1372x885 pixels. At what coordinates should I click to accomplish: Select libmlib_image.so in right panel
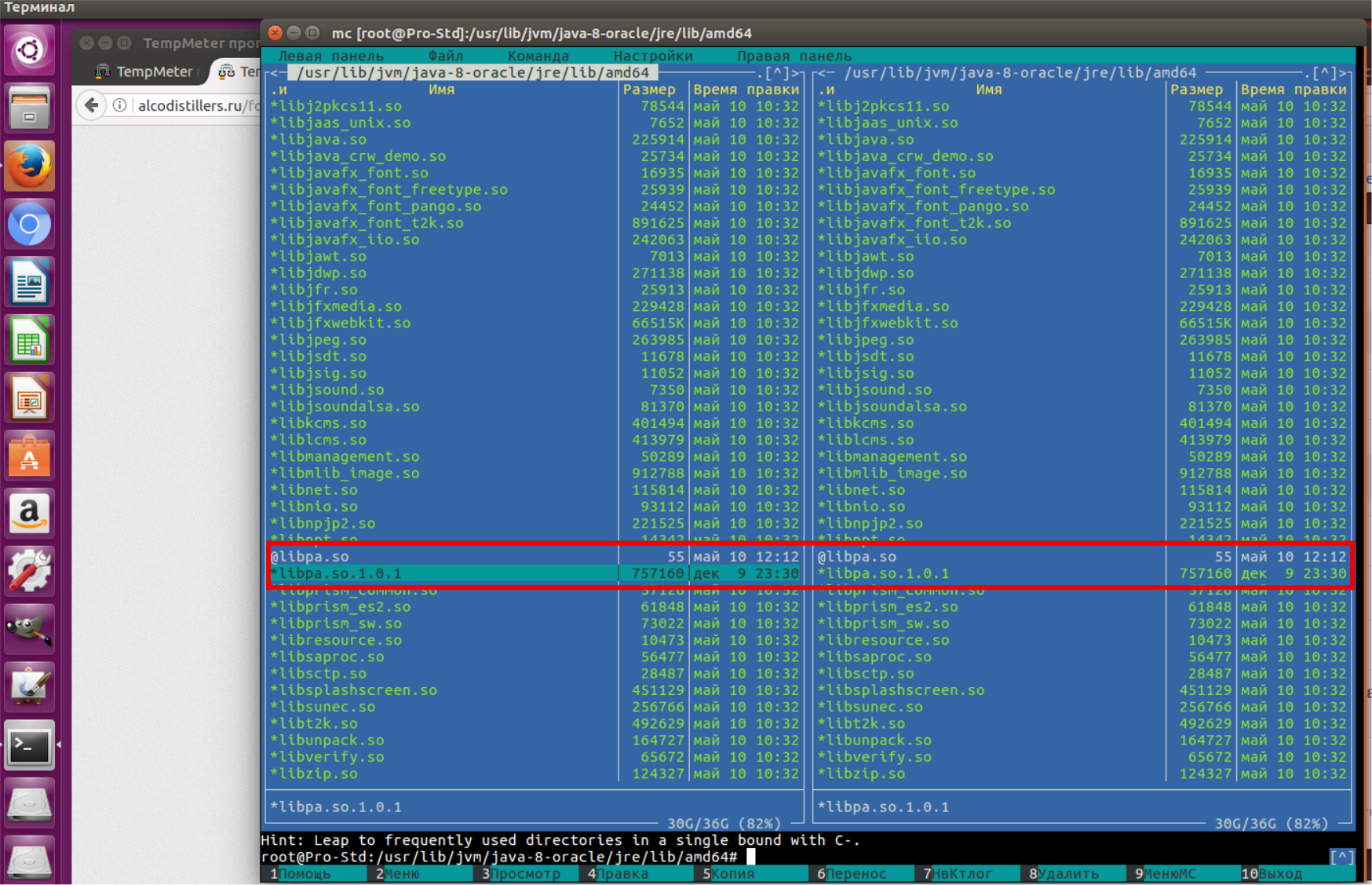(x=1082, y=474)
